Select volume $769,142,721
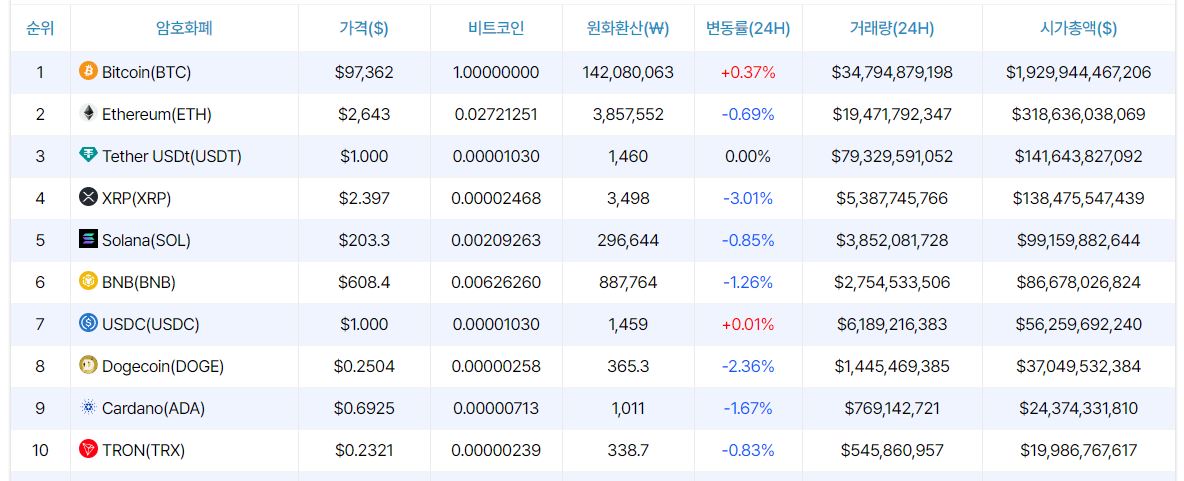Viewport: 1184px width, 481px height. (x=892, y=409)
